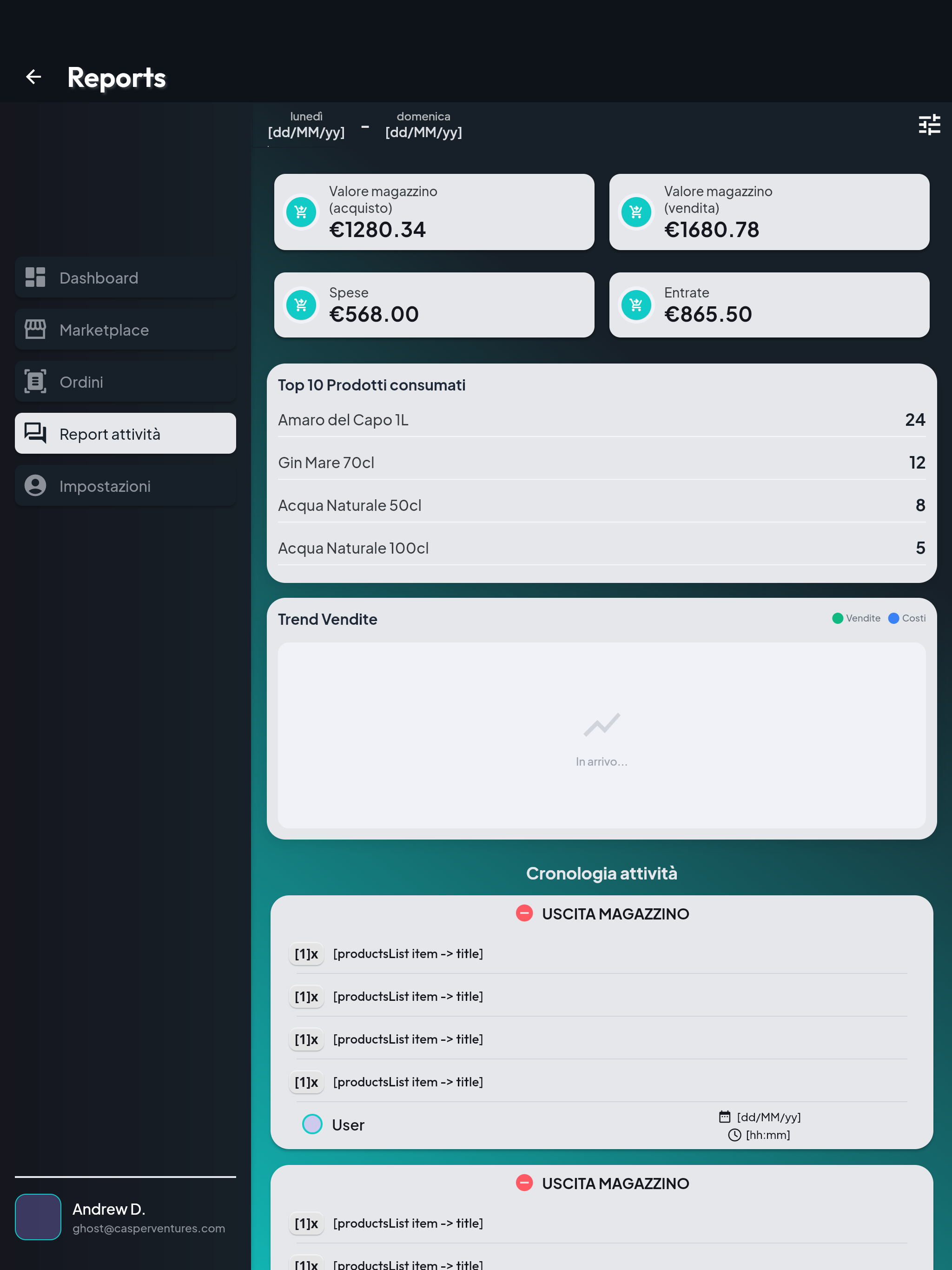Click the clock icon next to [hh:mm]
This screenshot has width=952, height=1270.
pyautogui.click(x=734, y=1135)
